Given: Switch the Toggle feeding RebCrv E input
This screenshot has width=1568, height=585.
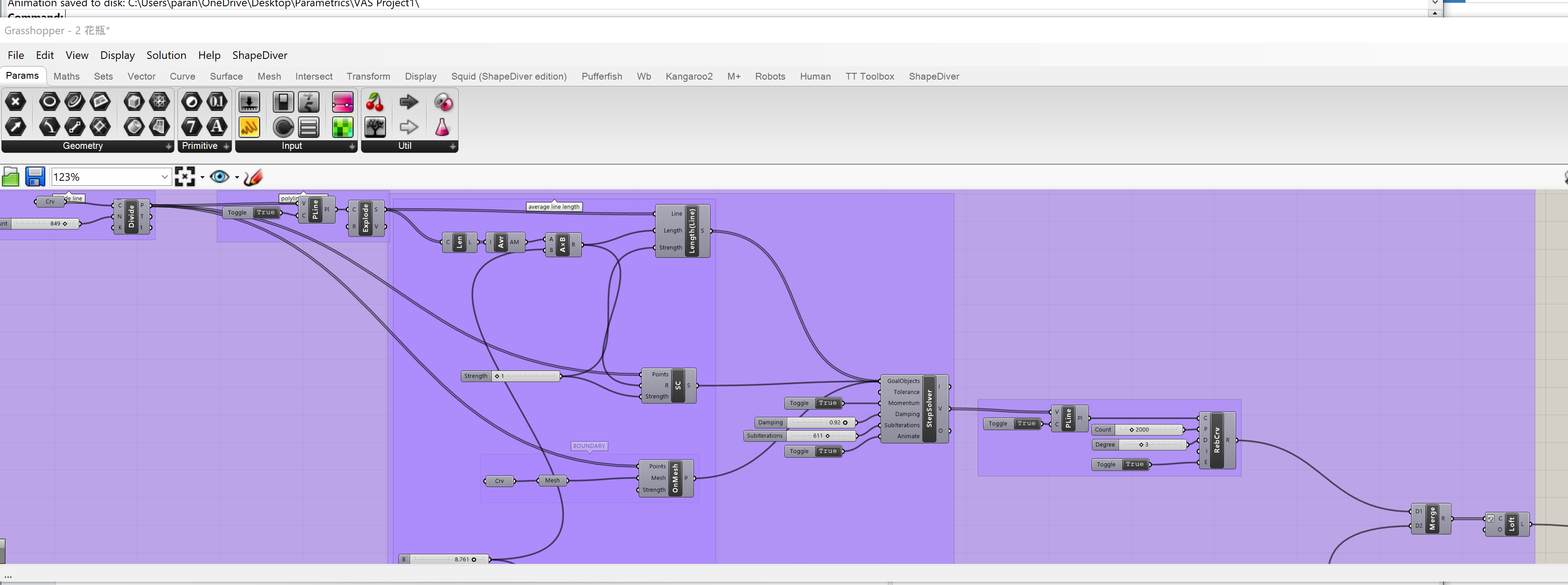Looking at the screenshot, I should coord(1134,464).
